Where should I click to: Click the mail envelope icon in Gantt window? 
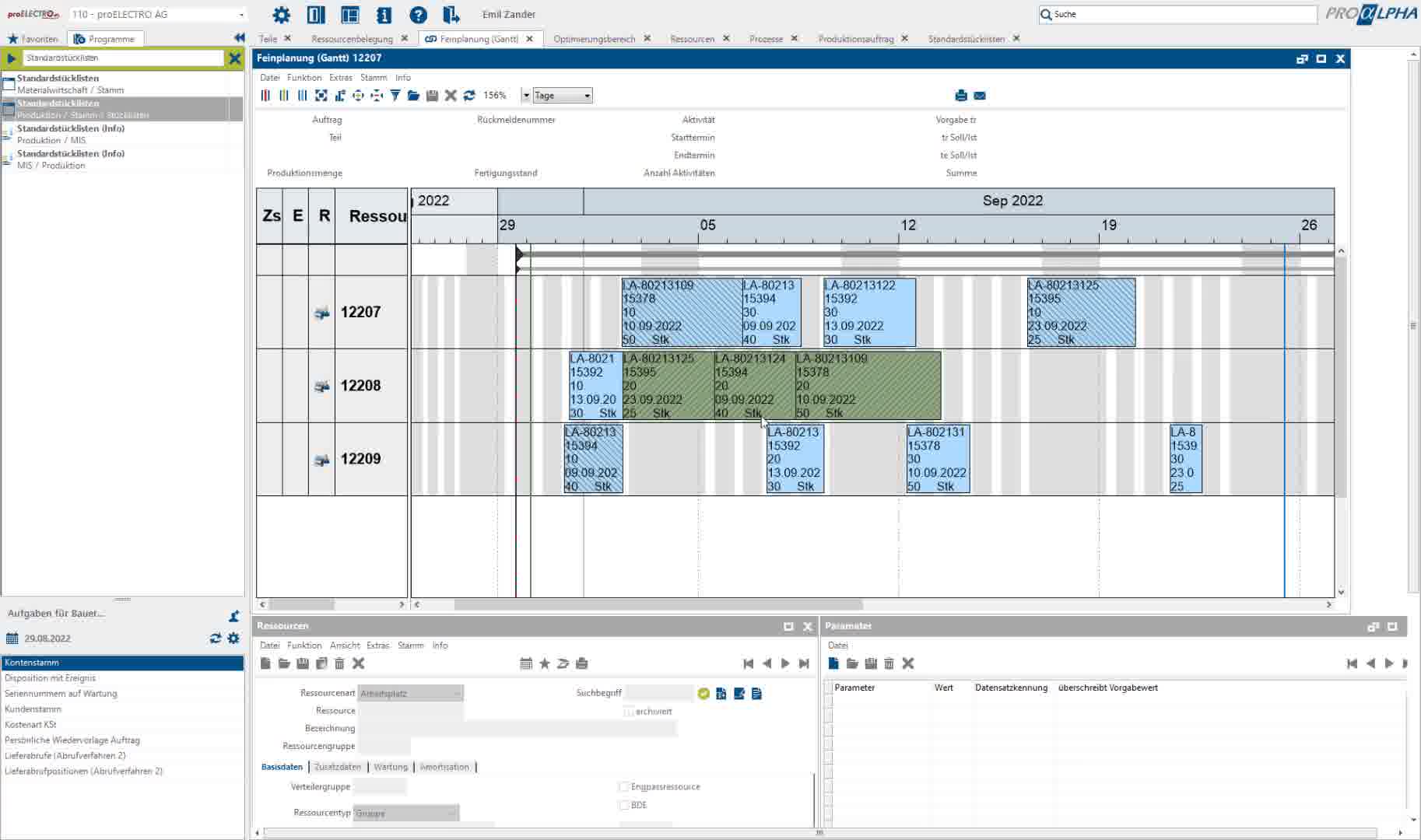tap(980, 96)
